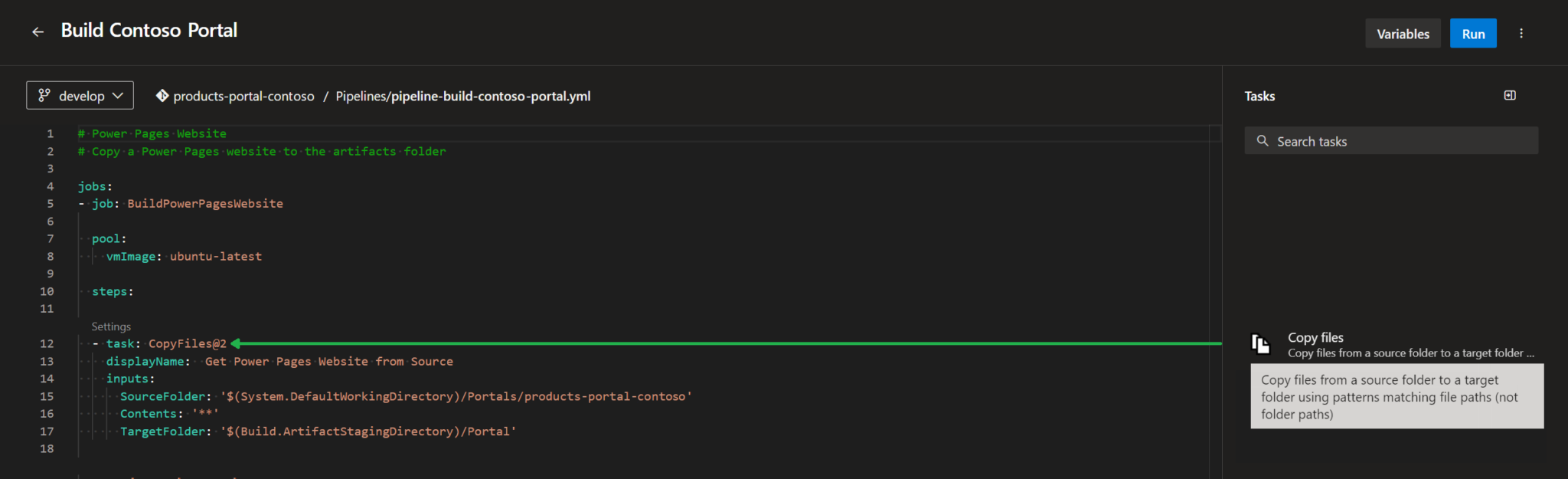
Task: Click the magnifier icon in Search tasks
Action: [1263, 140]
